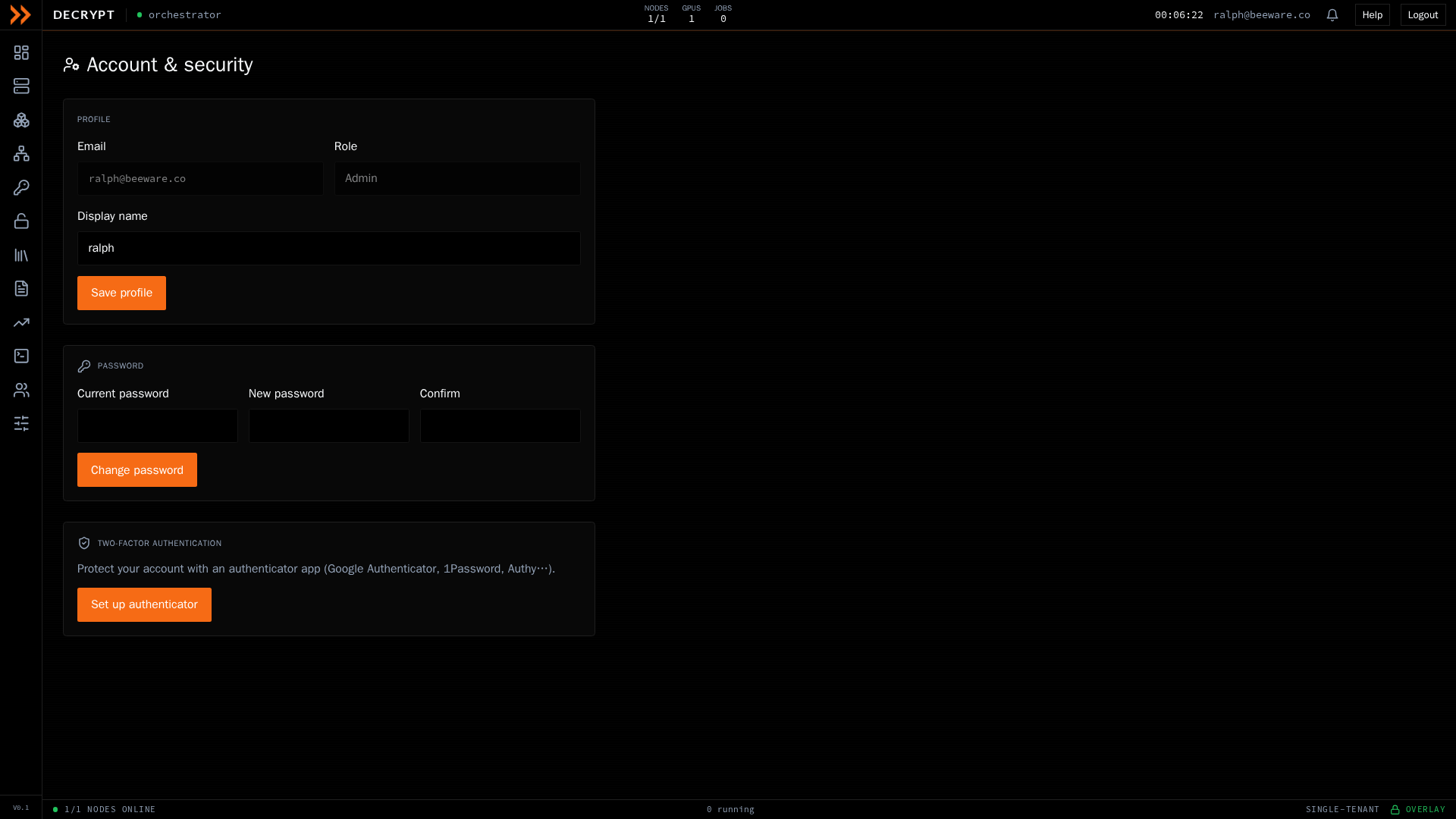Viewport: 1456px width, 819px height.
Task: Open the unlocked padlock icon in sidebar
Action: pos(21,221)
